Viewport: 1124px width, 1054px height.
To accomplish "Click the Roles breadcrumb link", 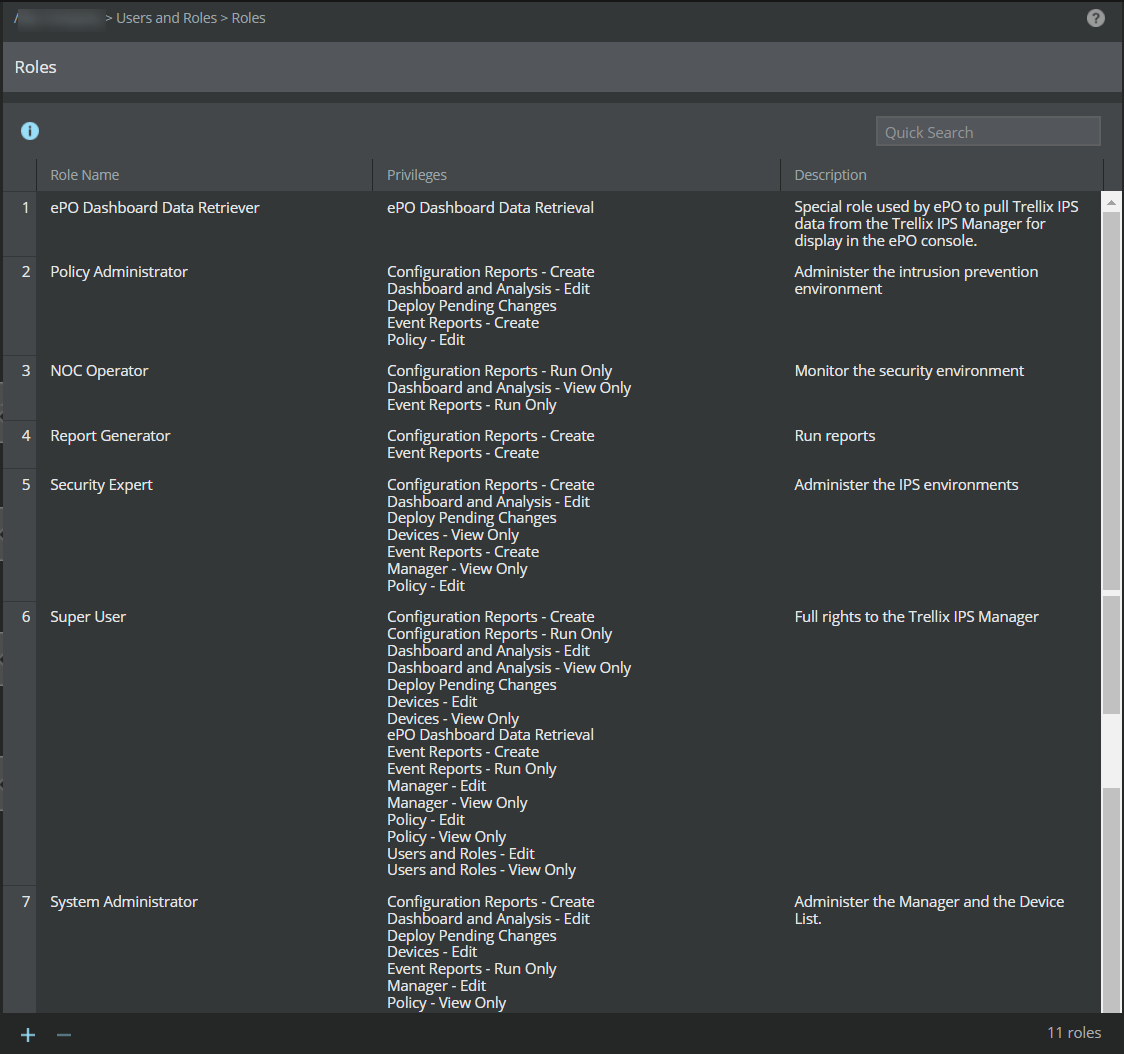I will coord(248,18).
